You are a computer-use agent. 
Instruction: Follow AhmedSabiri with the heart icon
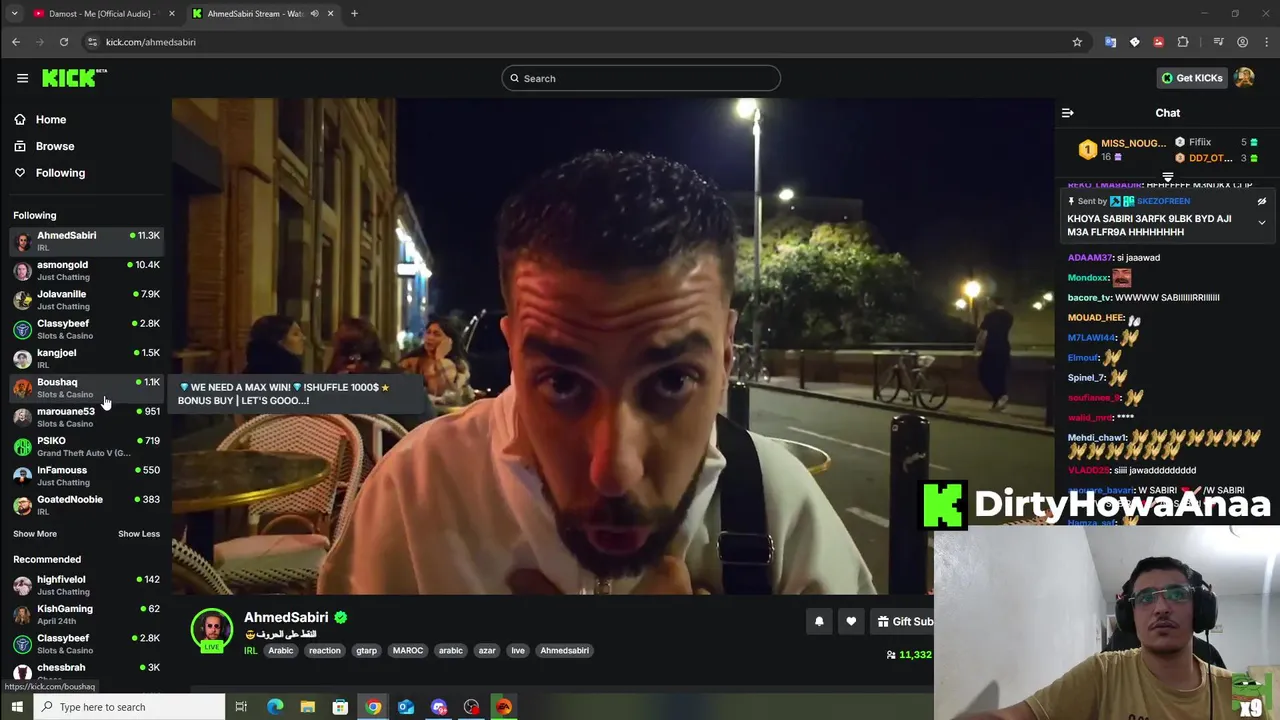point(851,621)
